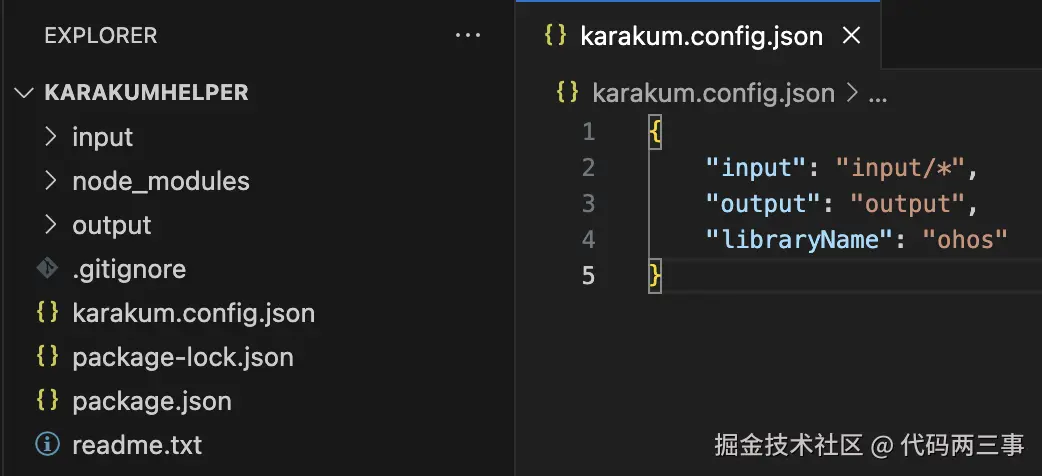1042x476 pixels.
Task: Collapse the KARAKUMHELPER project root
Action: pos(24,93)
